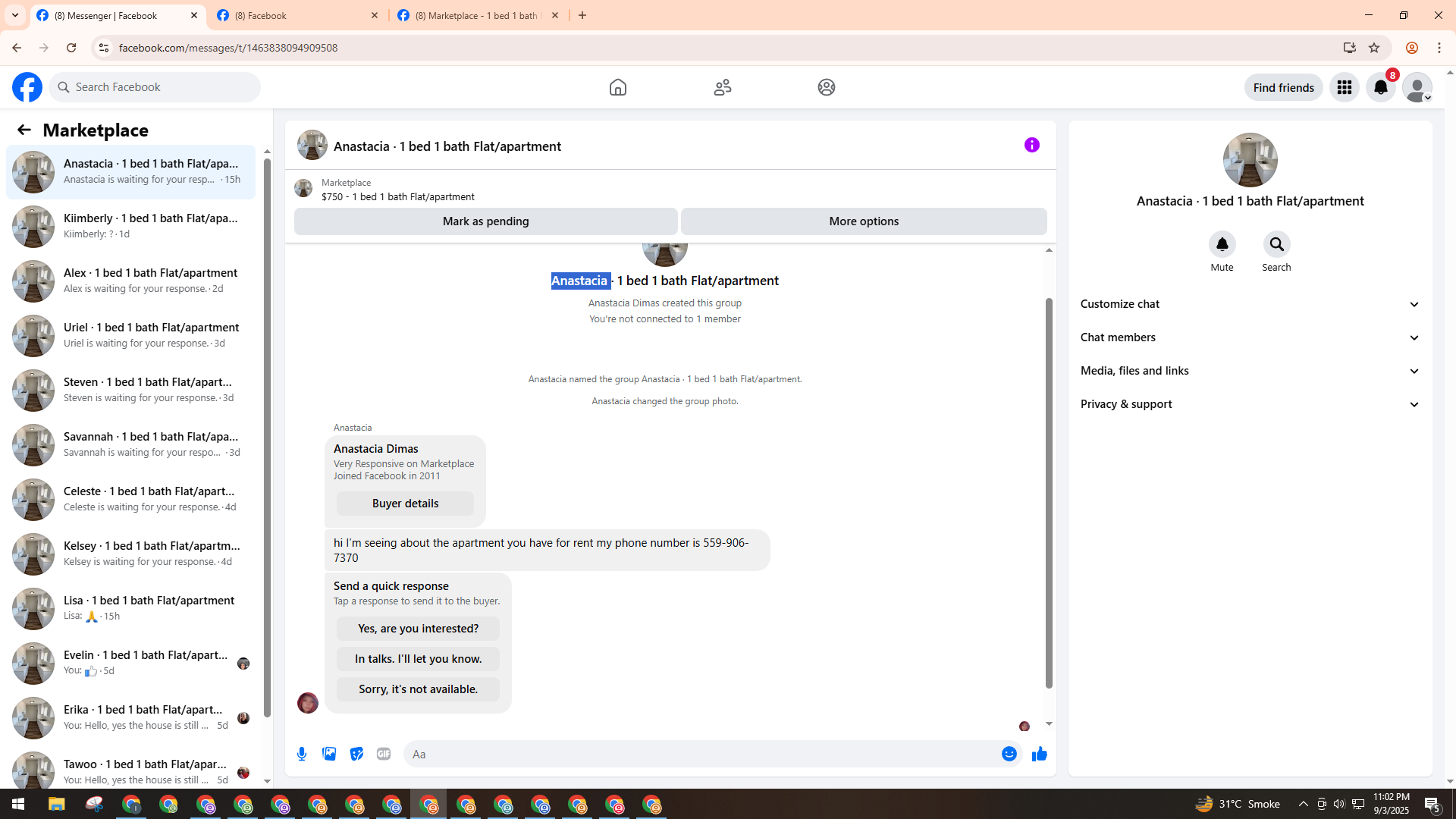Search in conversation magnifier icon

(1277, 244)
